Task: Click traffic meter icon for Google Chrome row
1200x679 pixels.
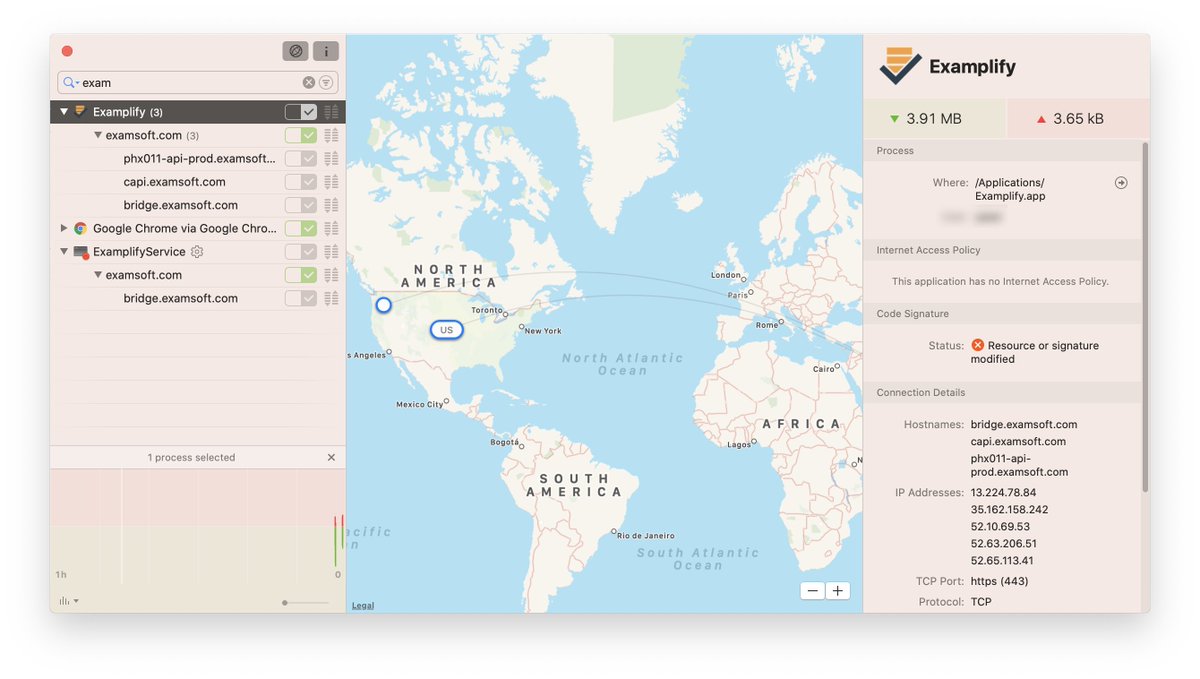Action: (331, 228)
